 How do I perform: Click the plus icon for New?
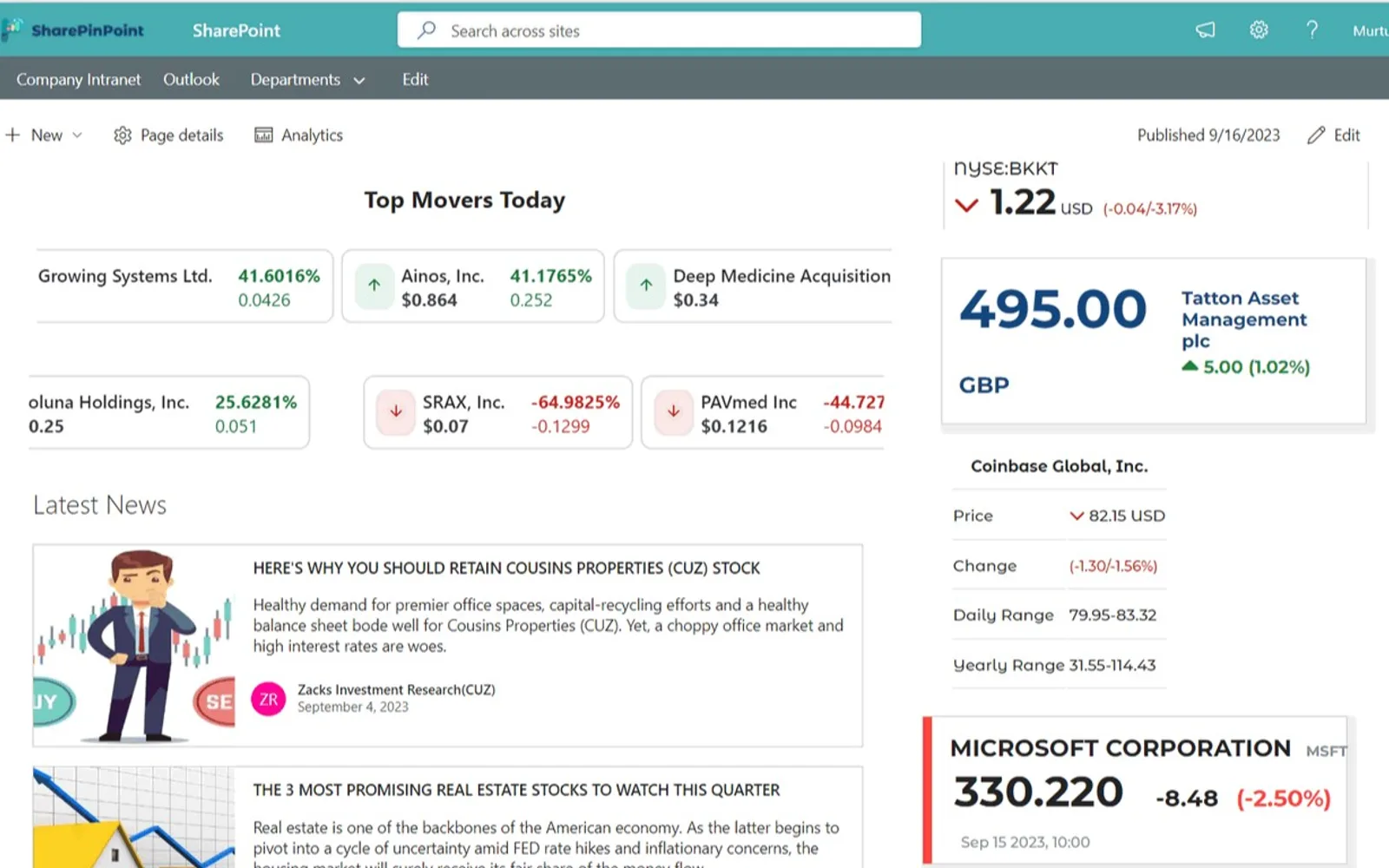click(13, 135)
